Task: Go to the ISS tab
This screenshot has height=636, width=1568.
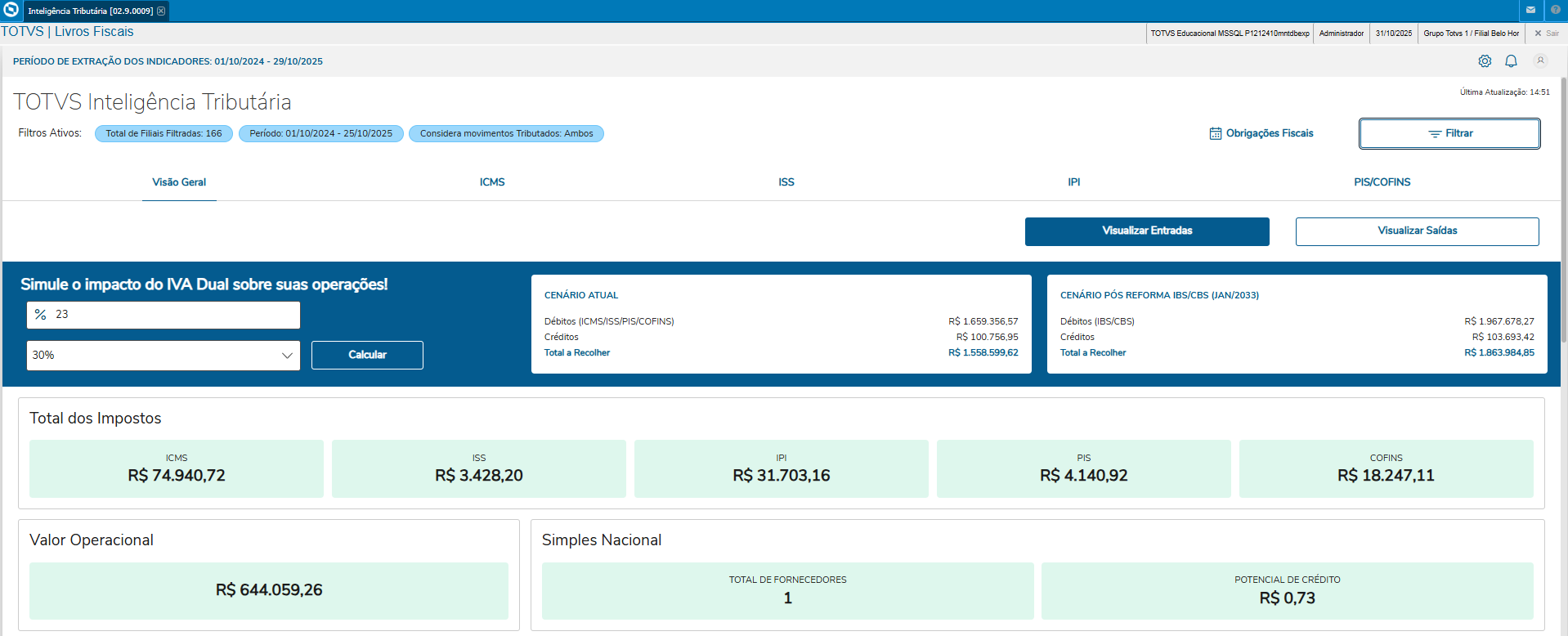Action: (x=786, y=182)
